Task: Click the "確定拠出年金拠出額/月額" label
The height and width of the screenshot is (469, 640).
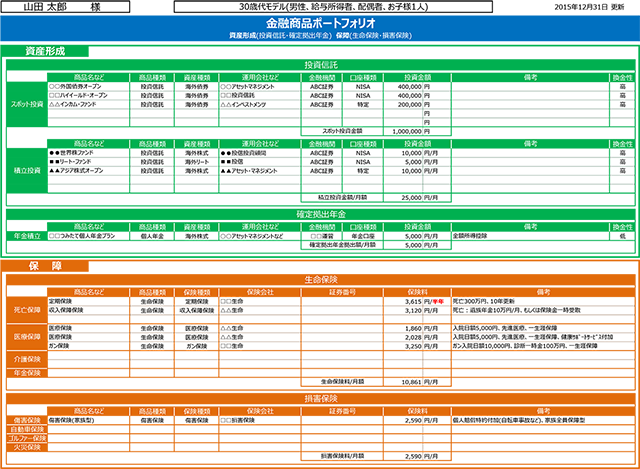Action: [342, 245]
